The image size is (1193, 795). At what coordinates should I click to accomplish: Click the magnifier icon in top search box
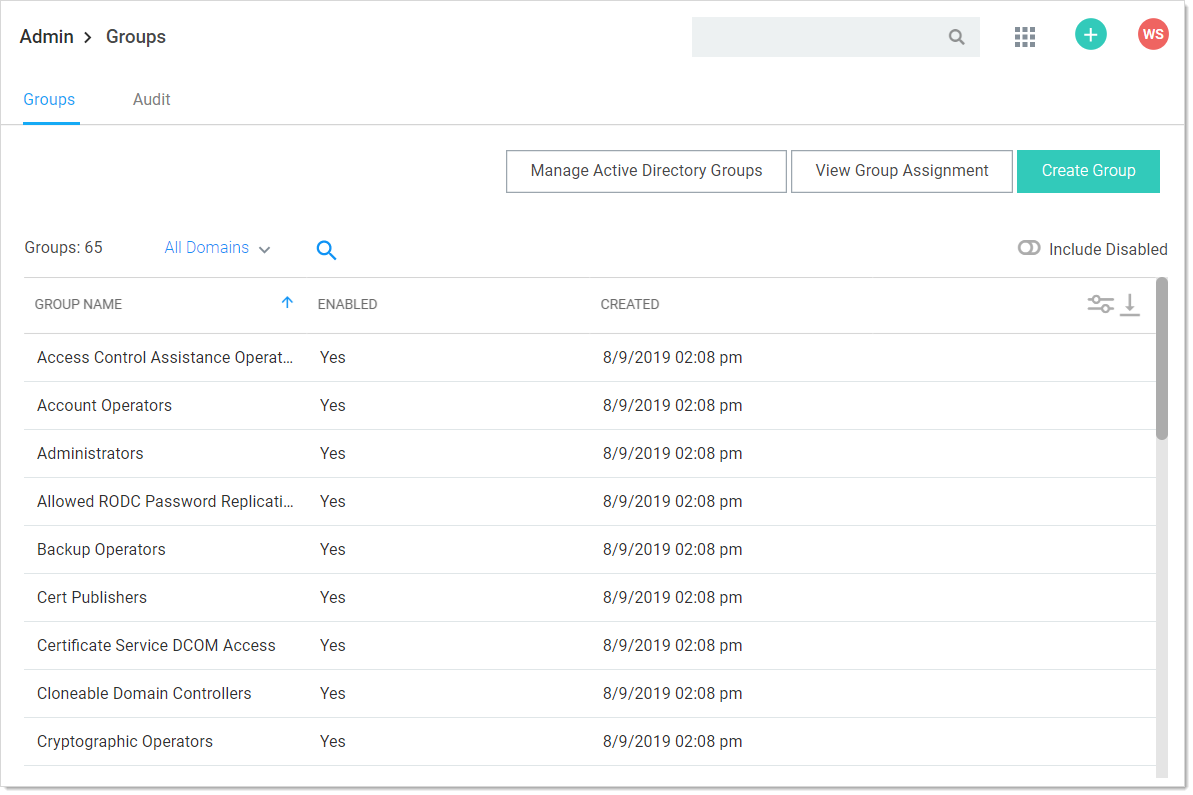point(956,37)
